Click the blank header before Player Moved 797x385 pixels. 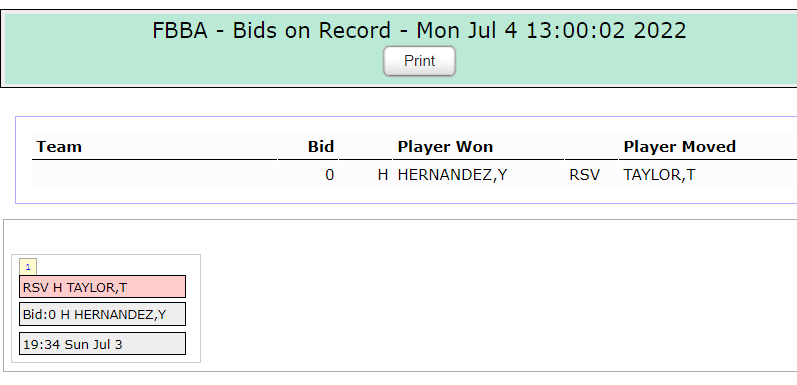pos(591,146)
